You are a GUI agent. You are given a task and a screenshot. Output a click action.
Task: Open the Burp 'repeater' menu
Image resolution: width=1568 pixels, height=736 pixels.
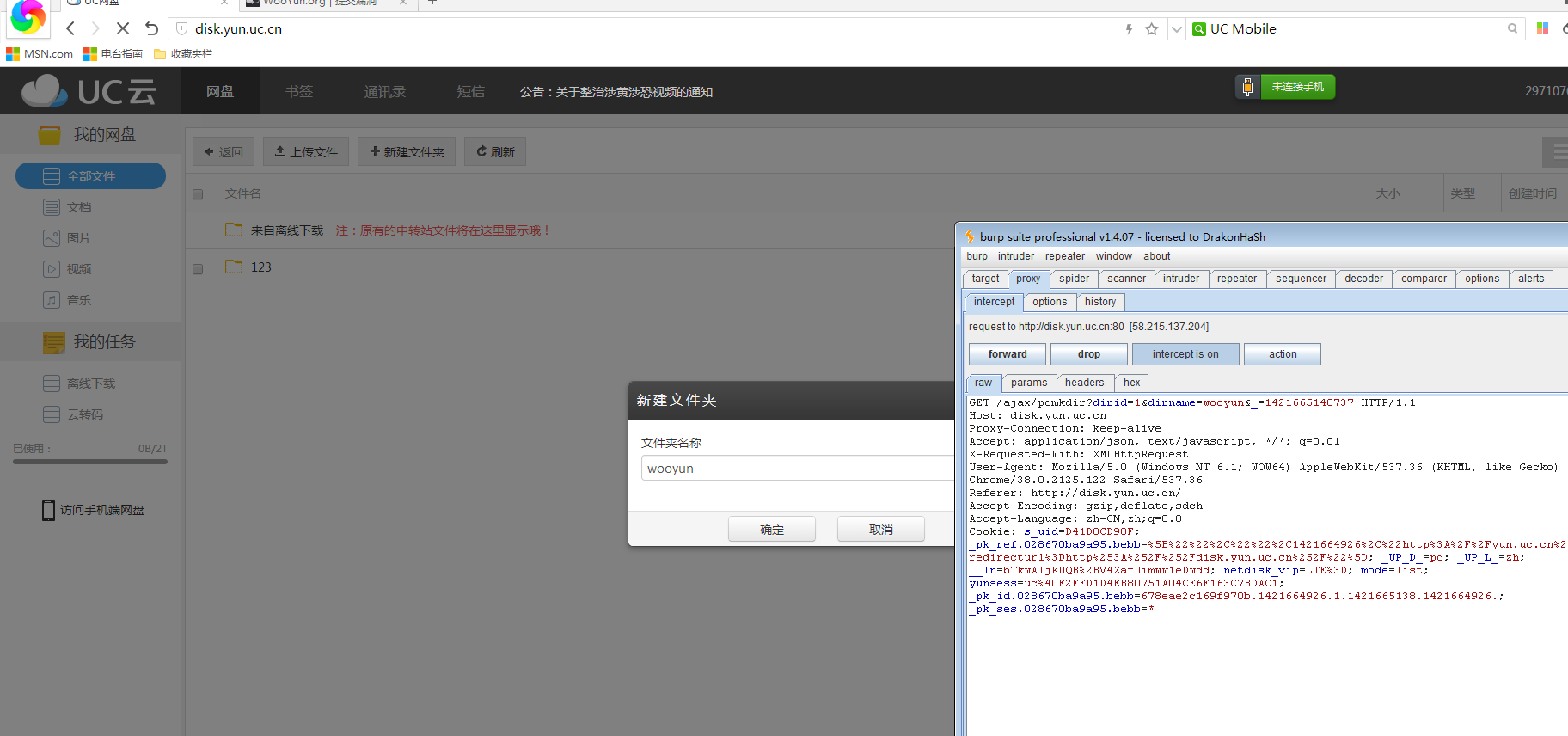1065,256
